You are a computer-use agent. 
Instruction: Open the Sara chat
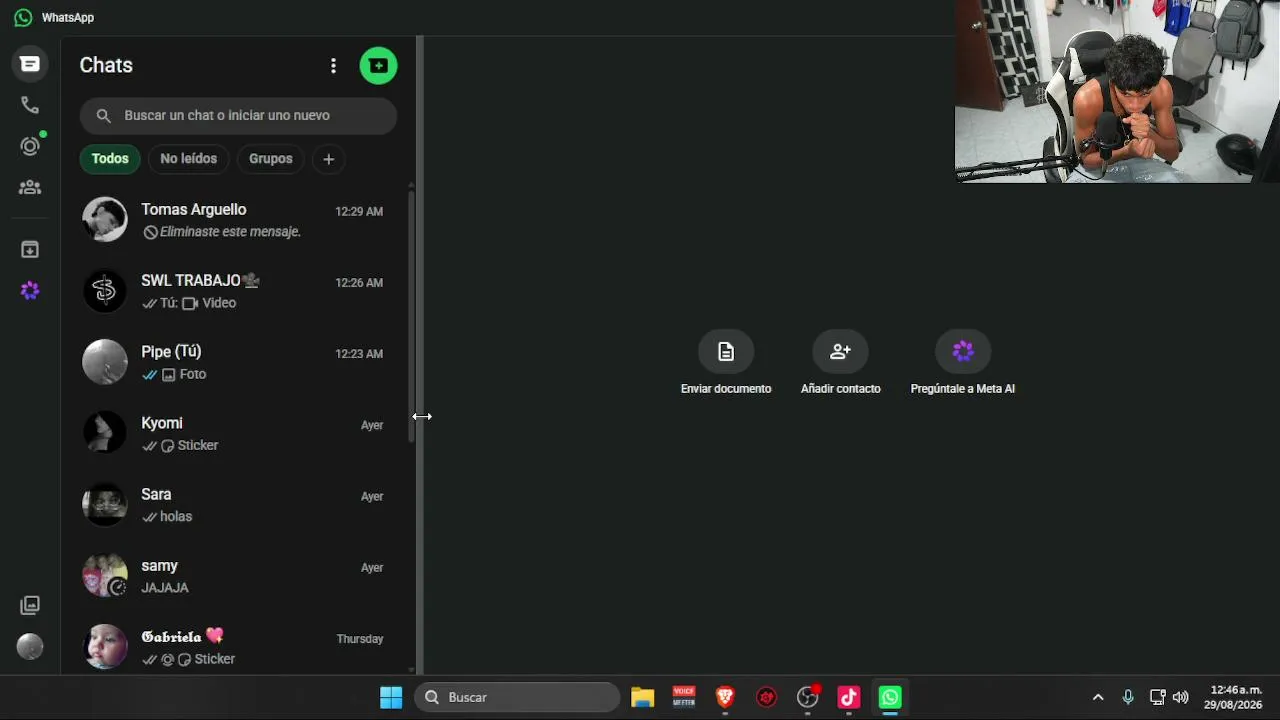coord(237,504)
